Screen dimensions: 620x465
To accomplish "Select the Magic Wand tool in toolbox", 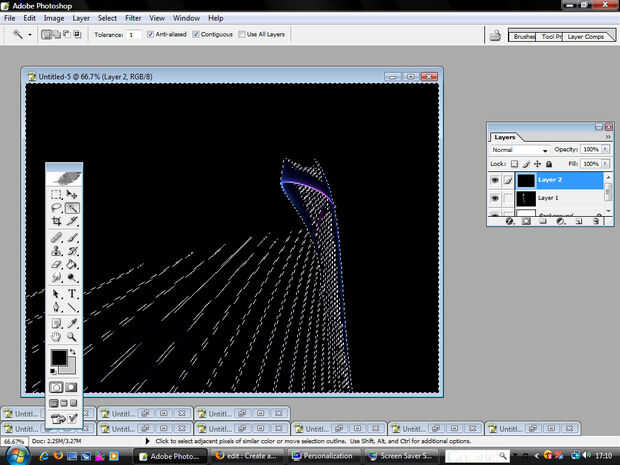I will pos(73,207).
